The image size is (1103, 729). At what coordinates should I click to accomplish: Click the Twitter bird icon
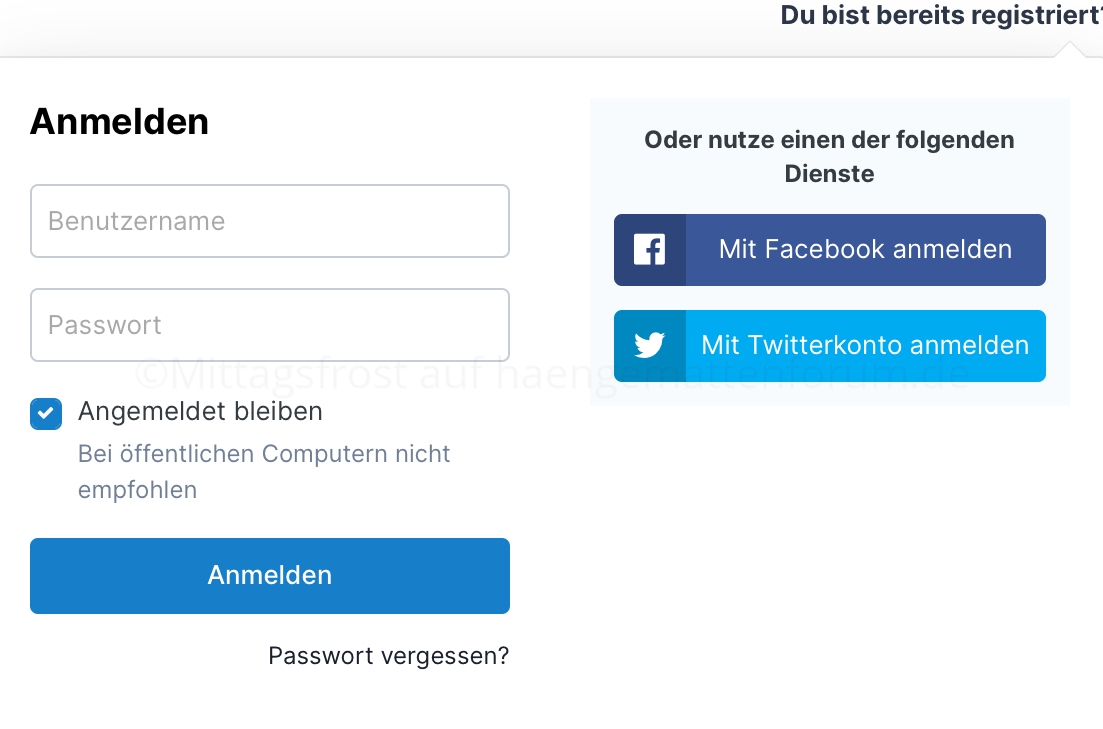tap(650, 346)
